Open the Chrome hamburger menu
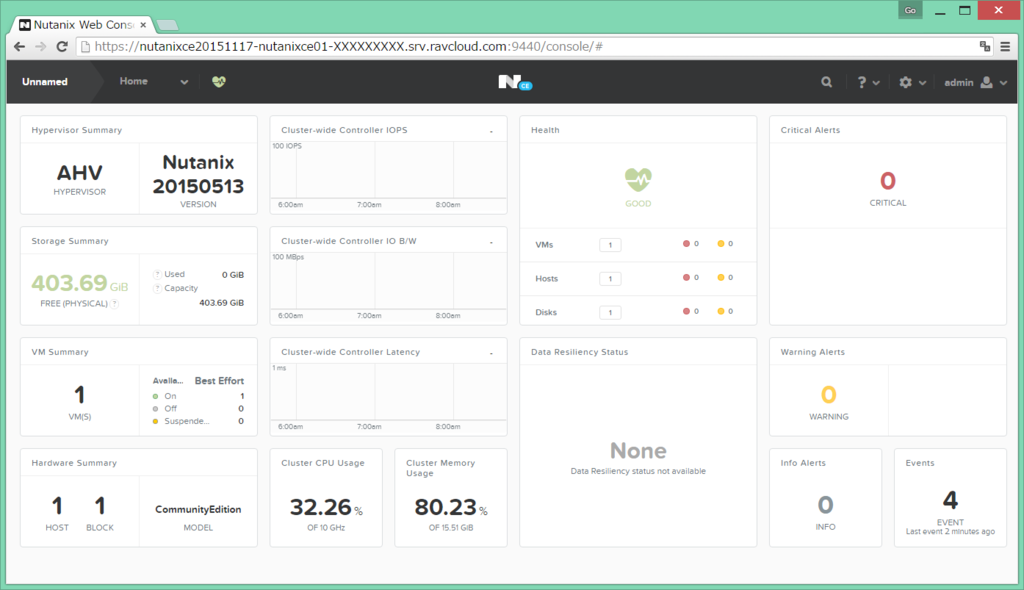This screenshot has width=1024, height=590. (1005, 46)
